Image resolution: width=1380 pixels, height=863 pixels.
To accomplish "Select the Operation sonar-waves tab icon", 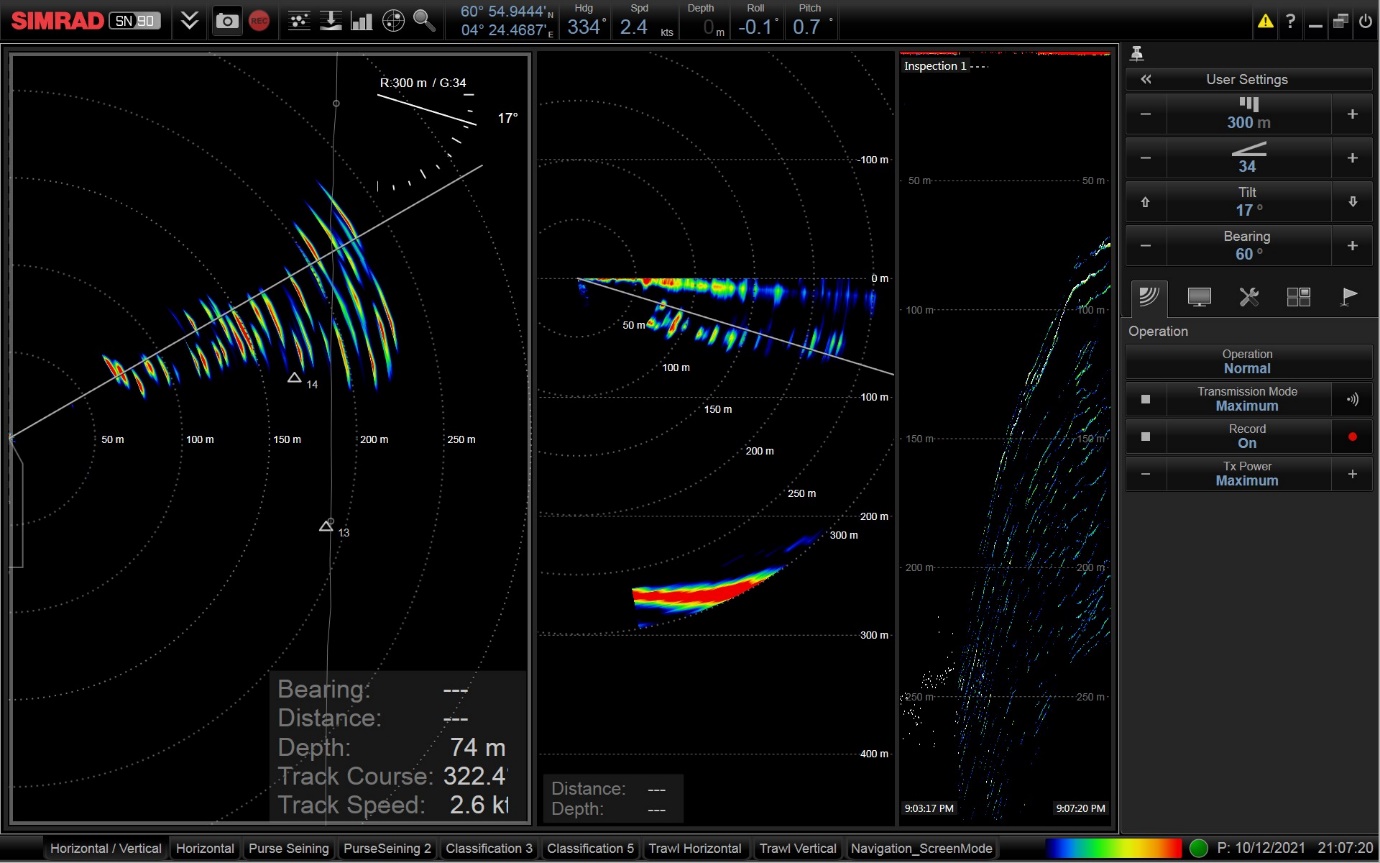I will 1150,297.
